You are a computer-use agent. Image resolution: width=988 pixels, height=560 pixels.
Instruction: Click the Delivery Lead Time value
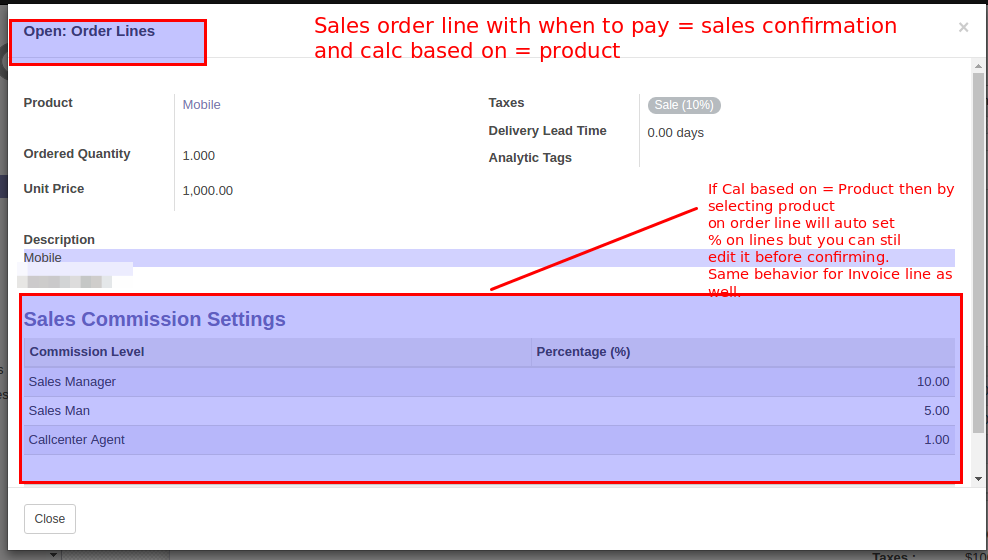click(676, 133)
